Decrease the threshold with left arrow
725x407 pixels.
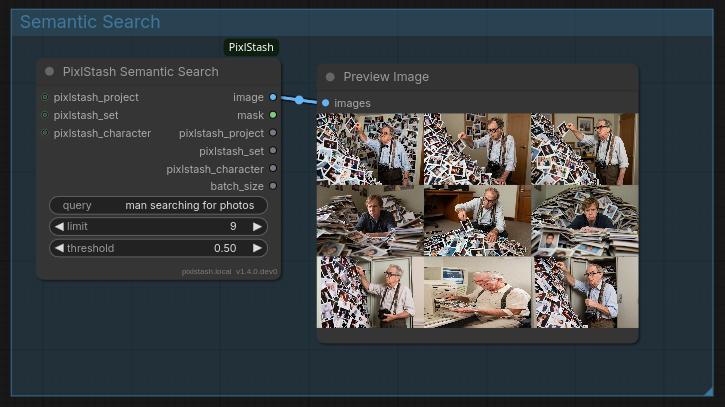coord(59,248)
